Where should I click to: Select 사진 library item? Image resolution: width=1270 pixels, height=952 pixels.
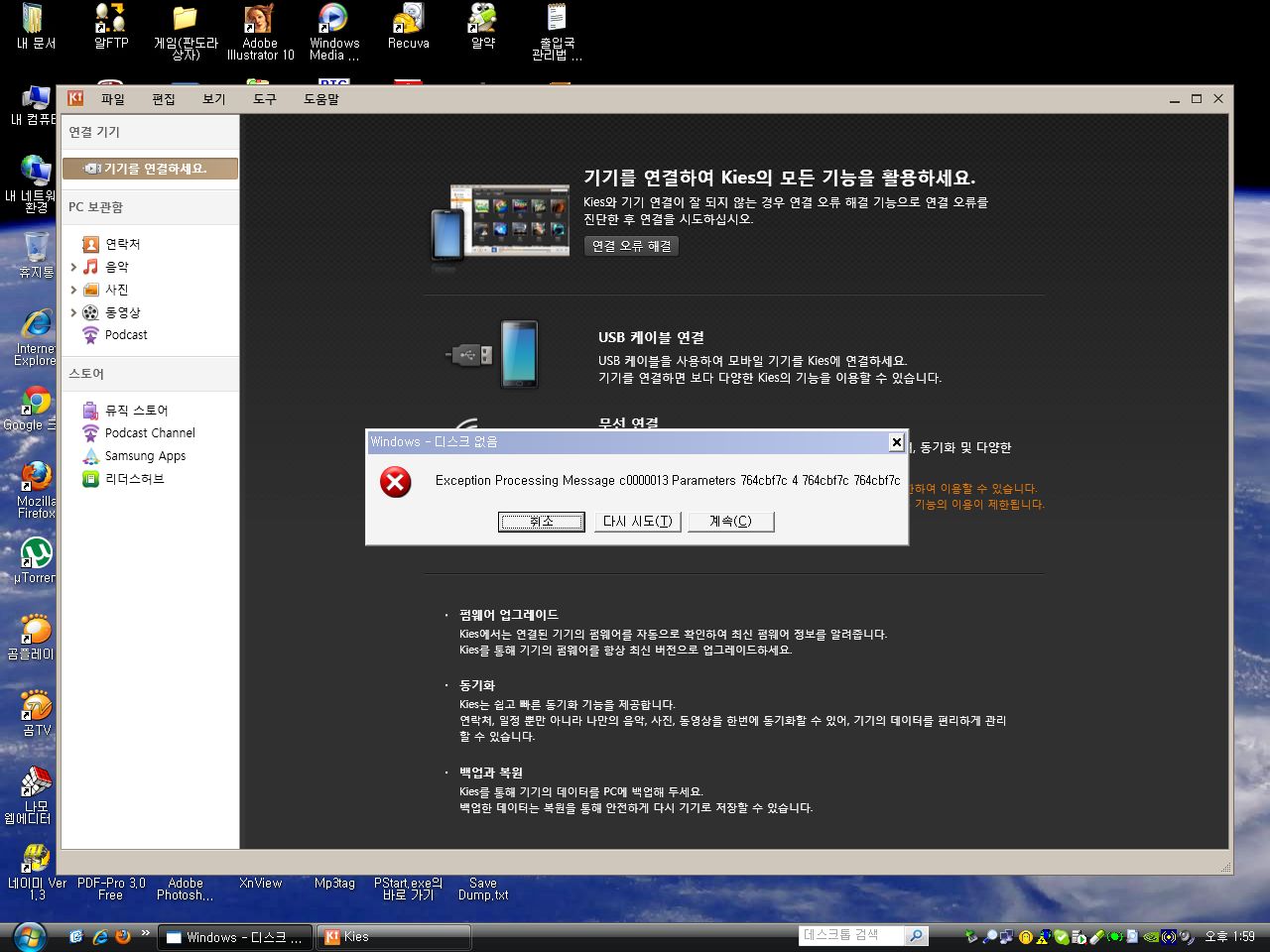117,290
